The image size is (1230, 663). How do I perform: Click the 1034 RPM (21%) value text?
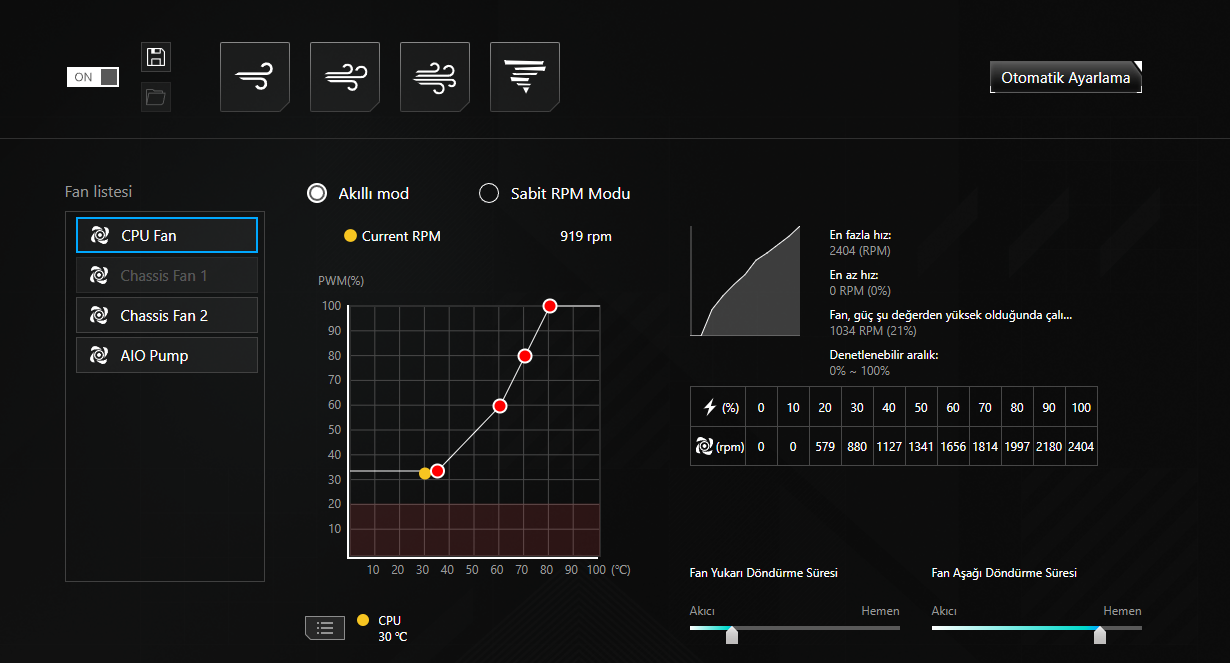pos(873,330)
